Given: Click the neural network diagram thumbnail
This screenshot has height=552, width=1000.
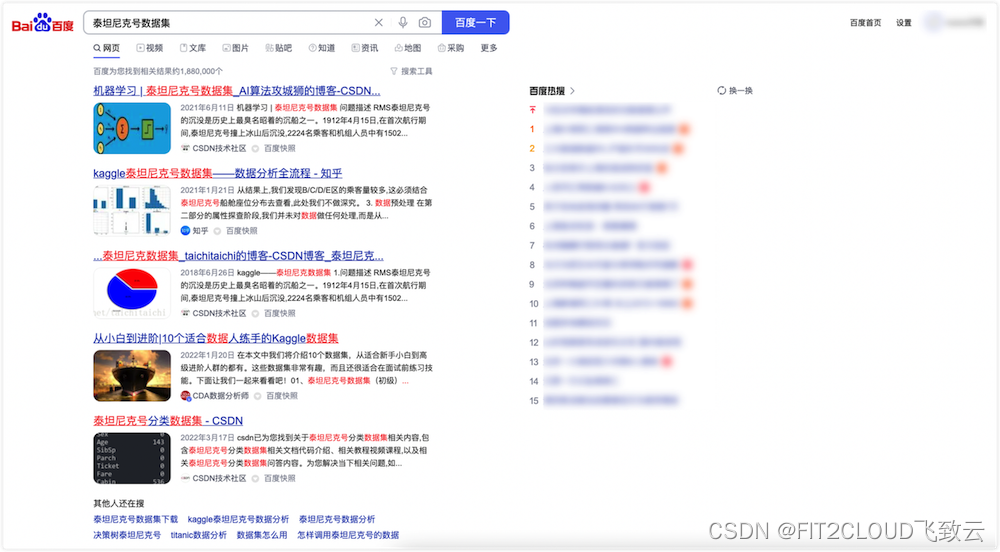Looking at the screenshot, I should [132, 128].
